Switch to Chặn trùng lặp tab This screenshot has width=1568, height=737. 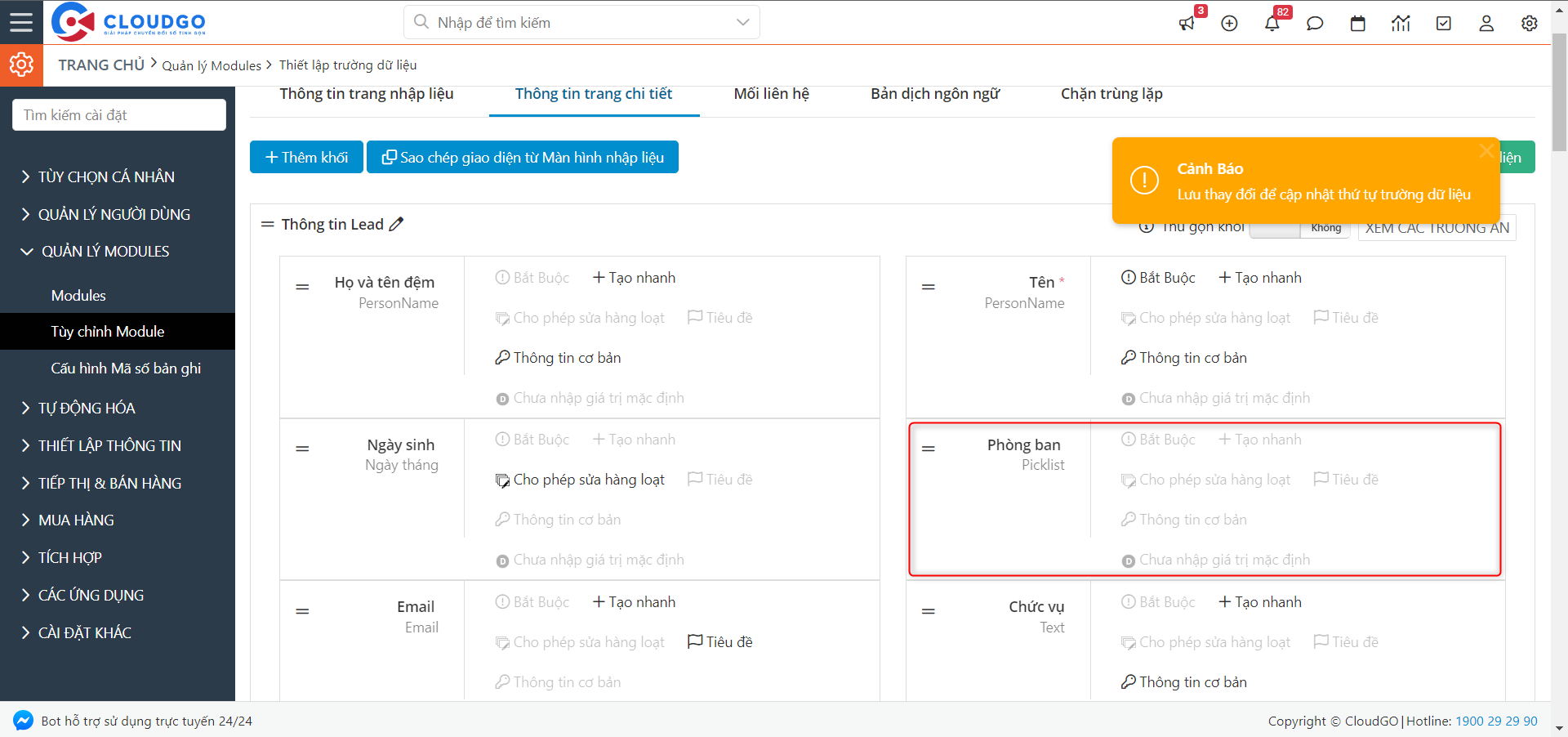point(1111,94)
